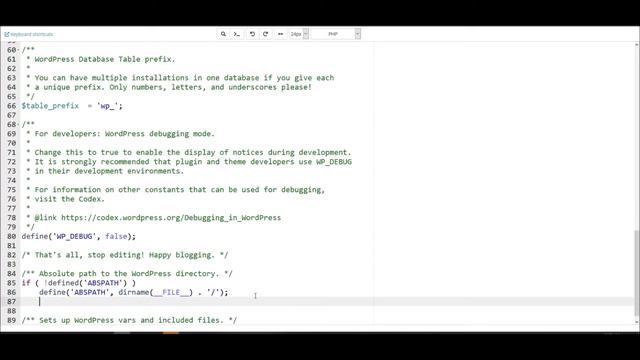
Task: Click the scrollbar down arrow
Action: [x=637, y=322]
